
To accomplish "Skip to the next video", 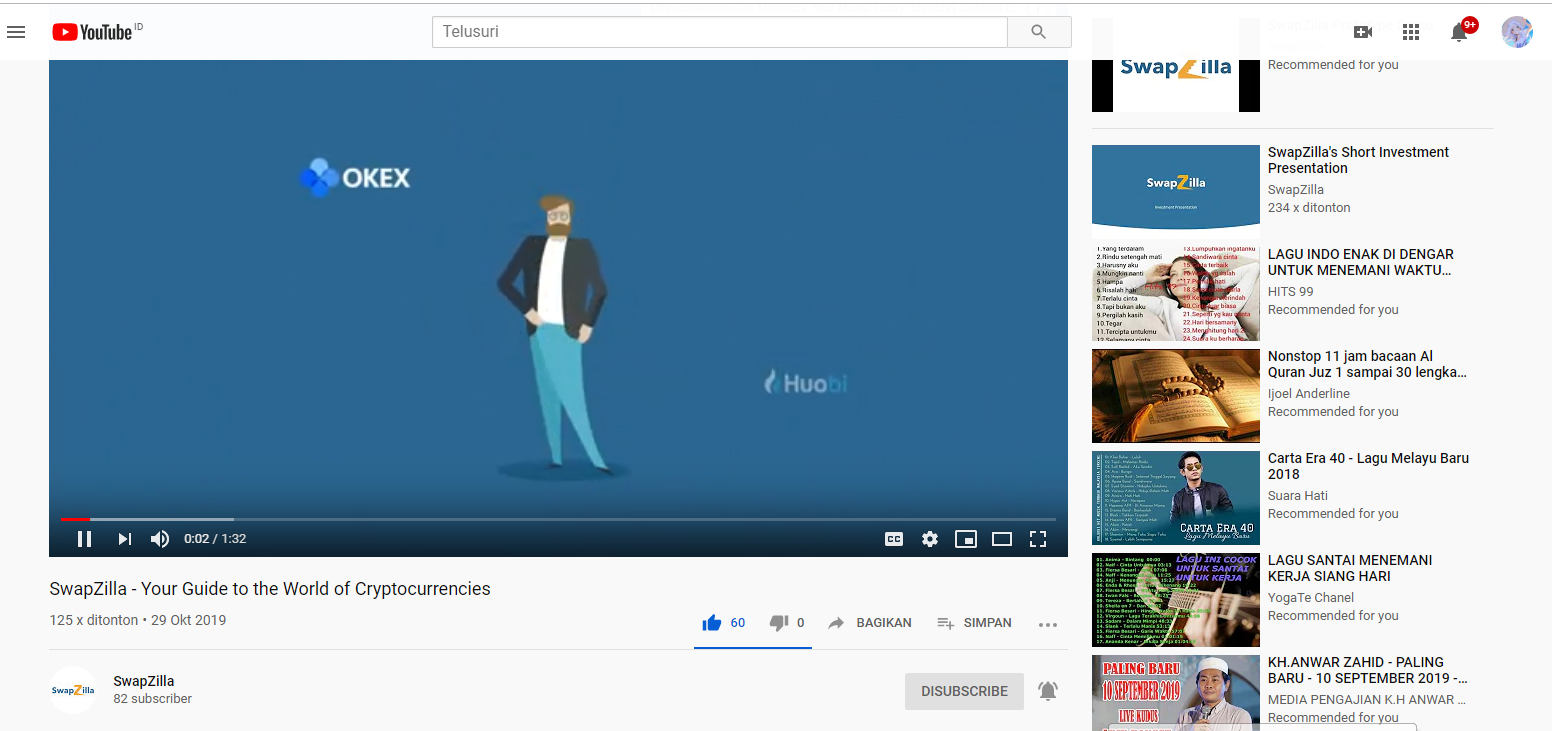I will 125,539.
